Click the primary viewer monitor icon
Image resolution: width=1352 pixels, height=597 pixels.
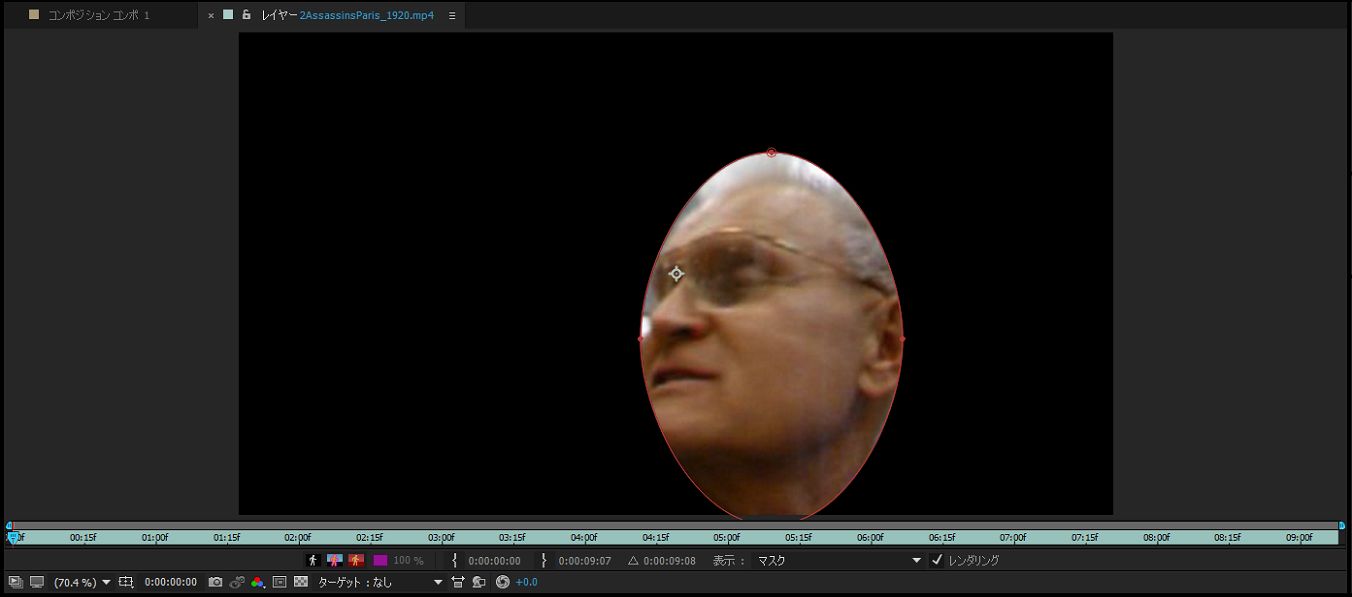point(37,582)
